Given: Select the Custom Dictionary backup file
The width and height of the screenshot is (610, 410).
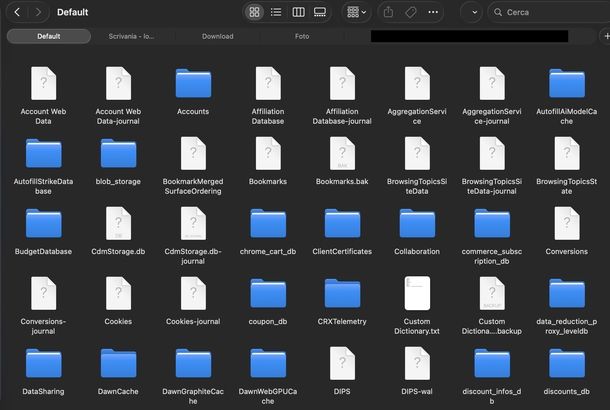Looking at the screenshot, I should point(492,306).
